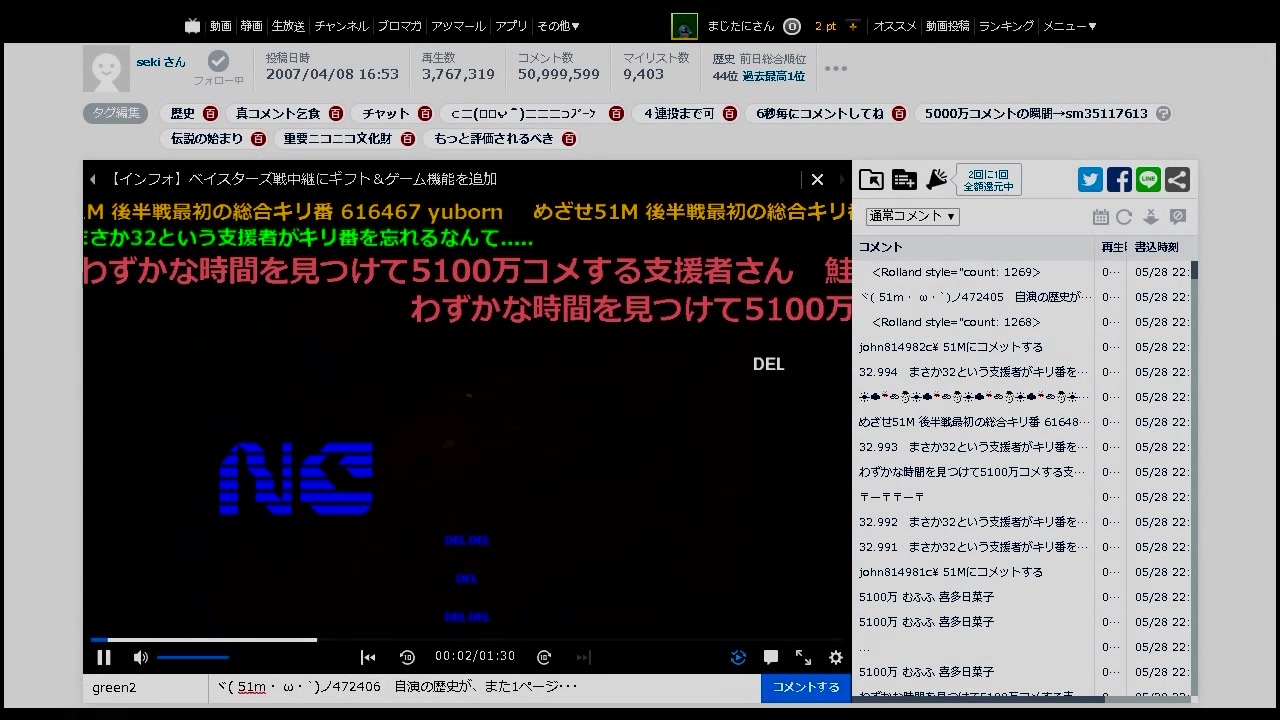The width and height of the screenshot is (1280, 720).
Task: Open the add-to-mylist folder icon
Action: (871, 180)
